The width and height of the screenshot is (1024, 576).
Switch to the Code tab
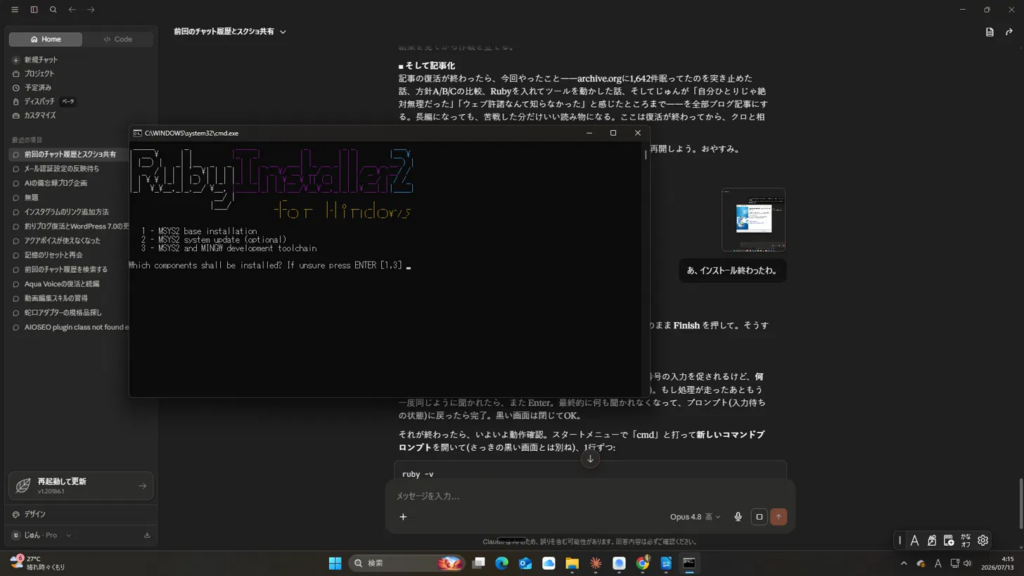click(x=118, y=39)
